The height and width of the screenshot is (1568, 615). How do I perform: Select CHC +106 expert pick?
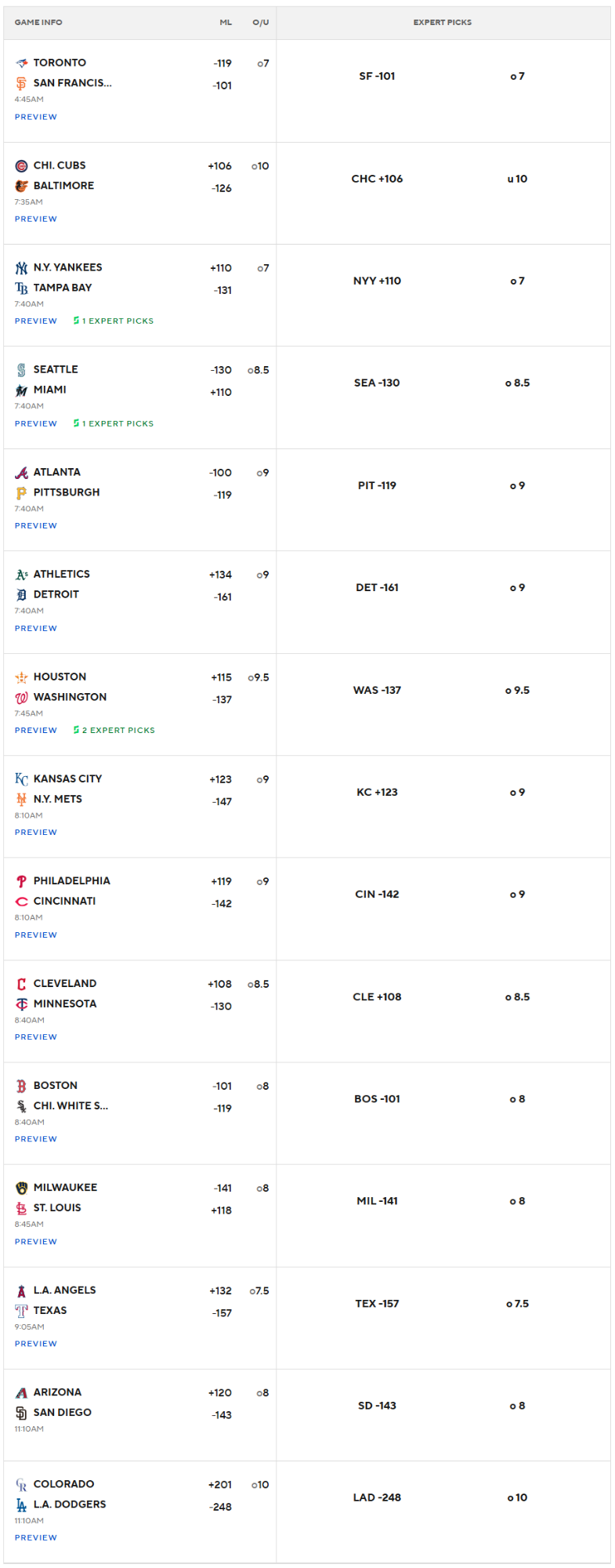[x=377, y=179]
